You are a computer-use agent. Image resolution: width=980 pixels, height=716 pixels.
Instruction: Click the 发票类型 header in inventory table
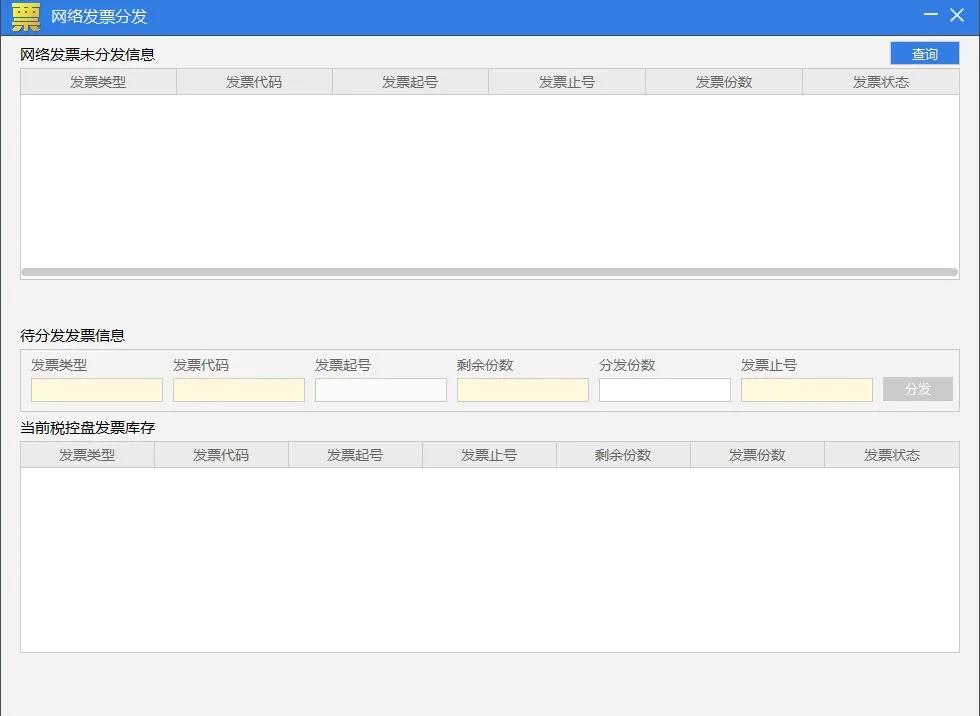point(88,454)
